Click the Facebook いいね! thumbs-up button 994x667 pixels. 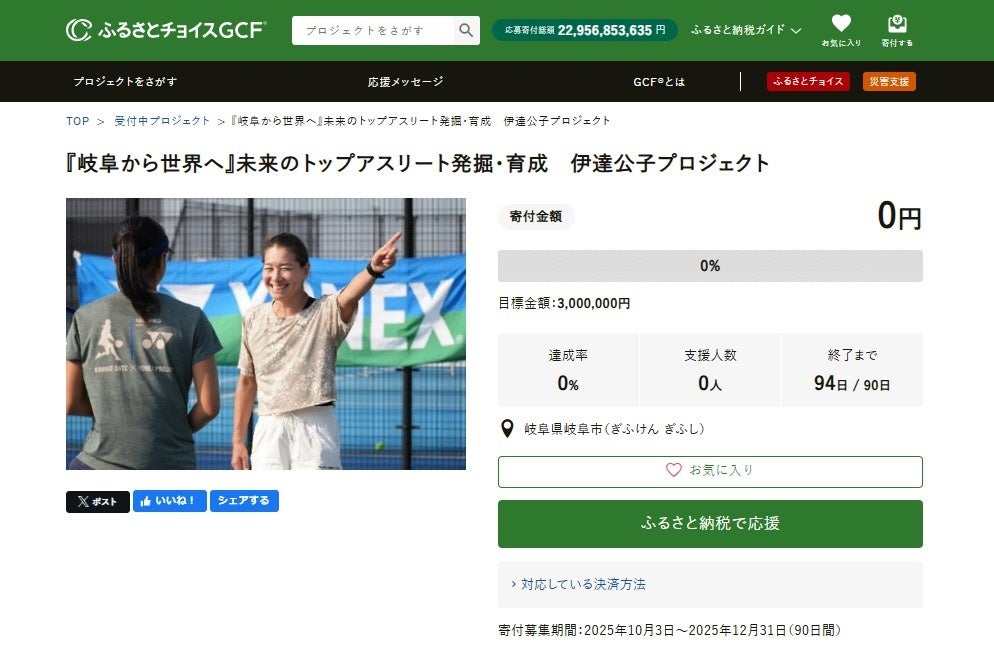[x=169, y=501]
